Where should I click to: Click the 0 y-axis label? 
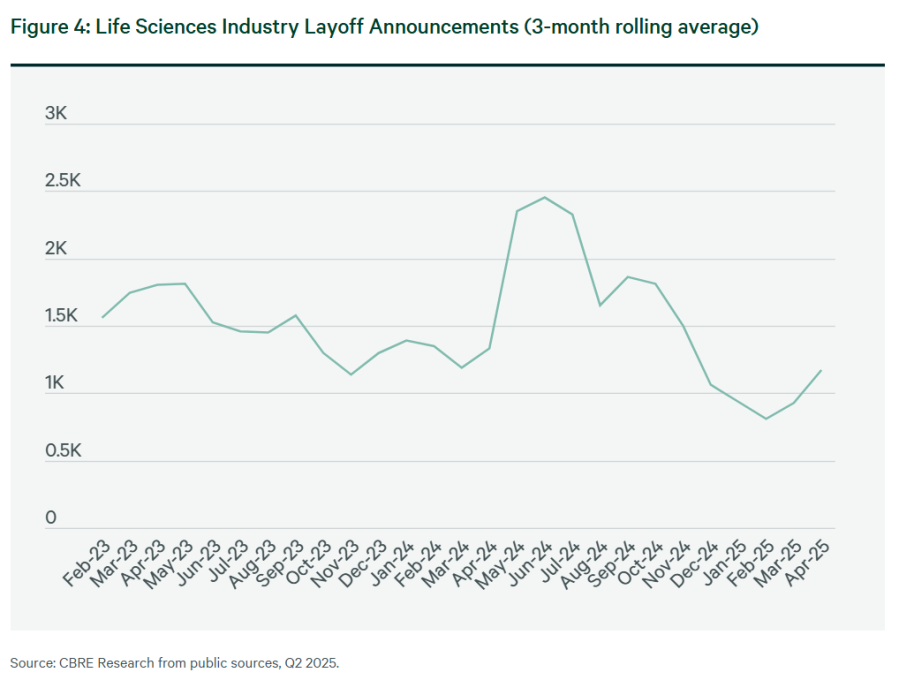pos(51,518)
